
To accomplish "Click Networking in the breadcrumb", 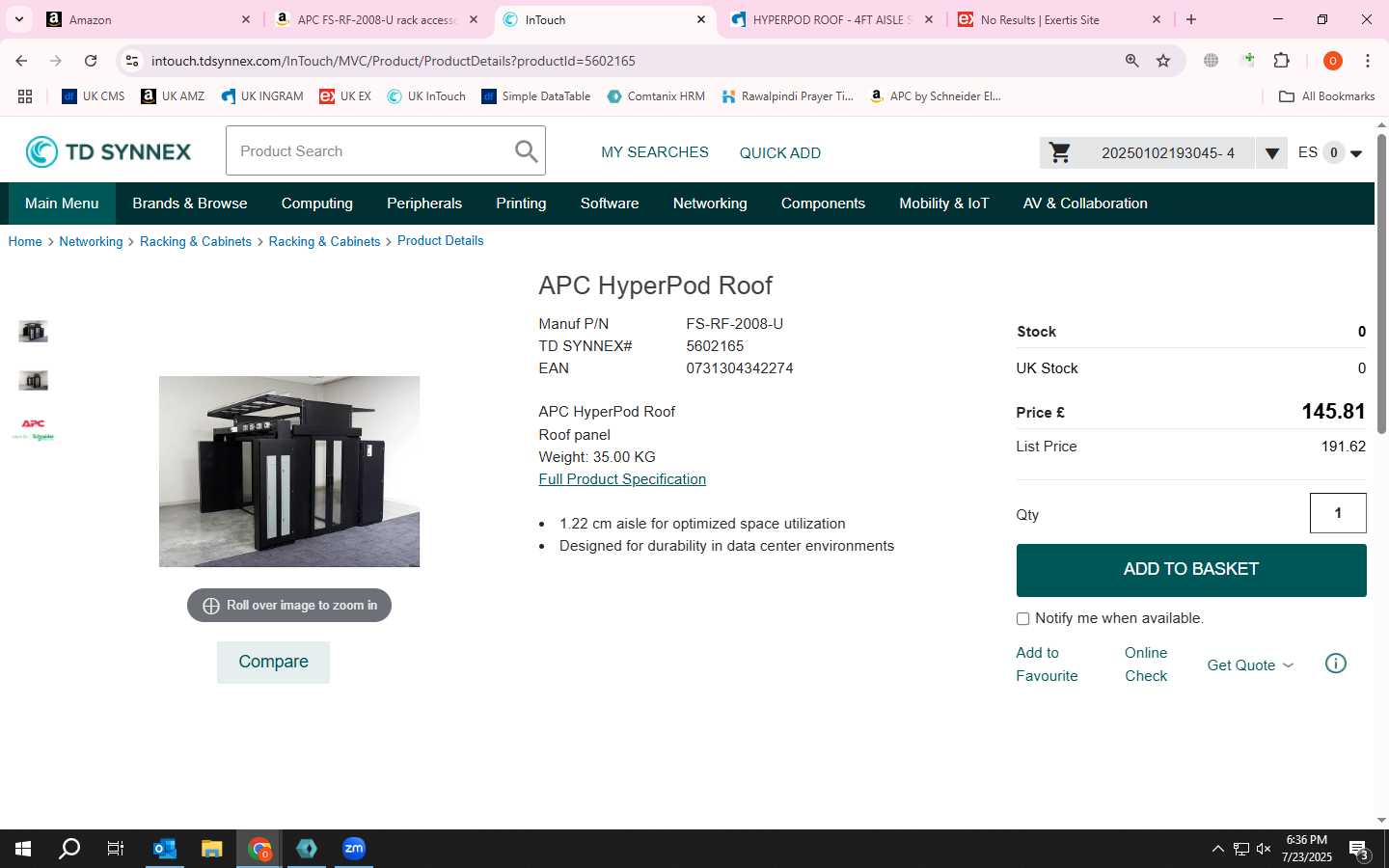I will point(91,242).
